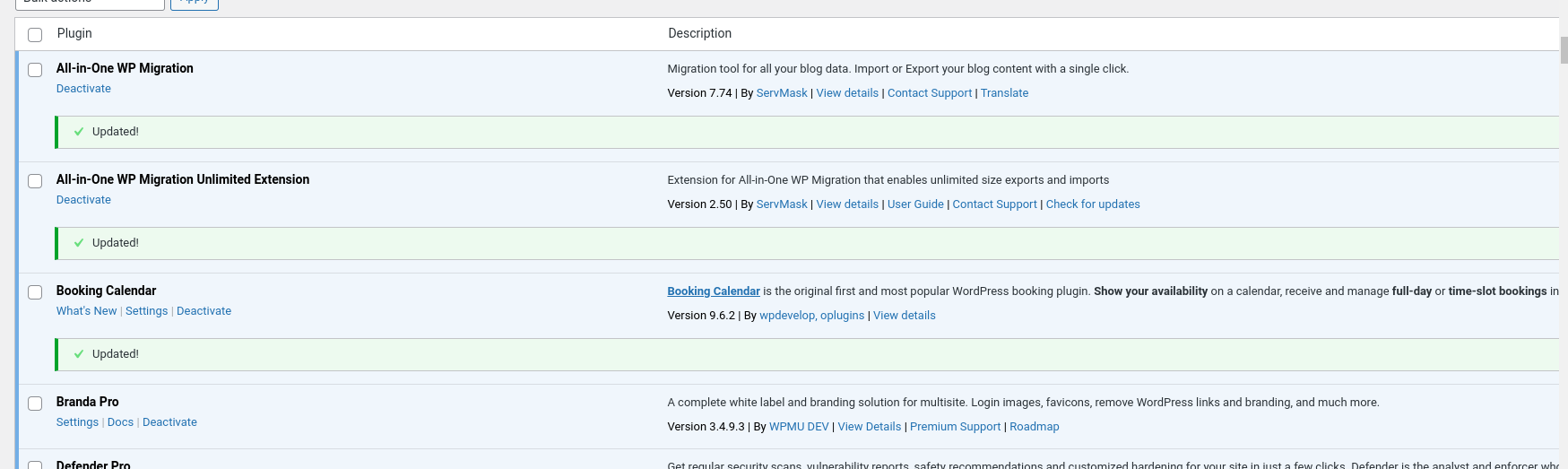
Task: Deactivate the Unlimited Extension plugin
Action: point(83,200)
